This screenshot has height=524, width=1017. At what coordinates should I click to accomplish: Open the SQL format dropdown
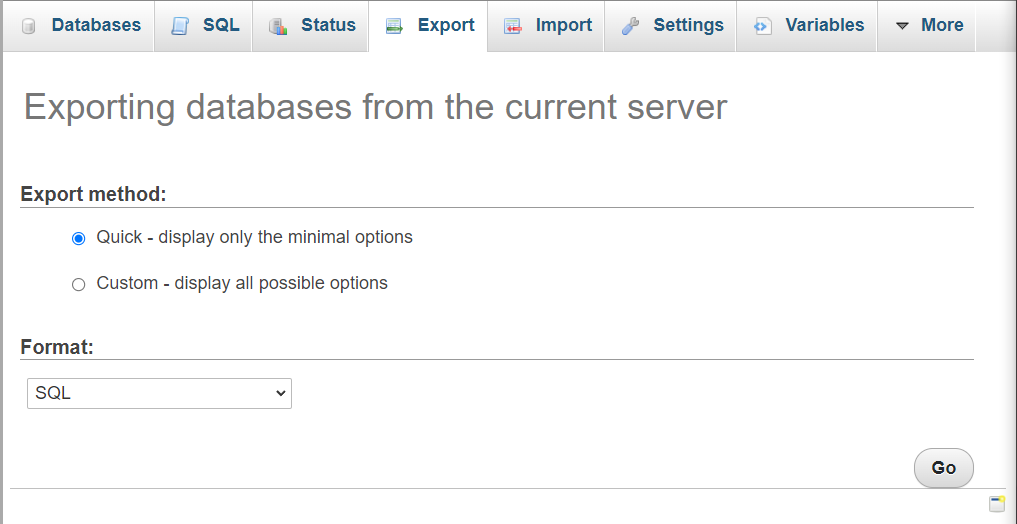coord(160,394)
